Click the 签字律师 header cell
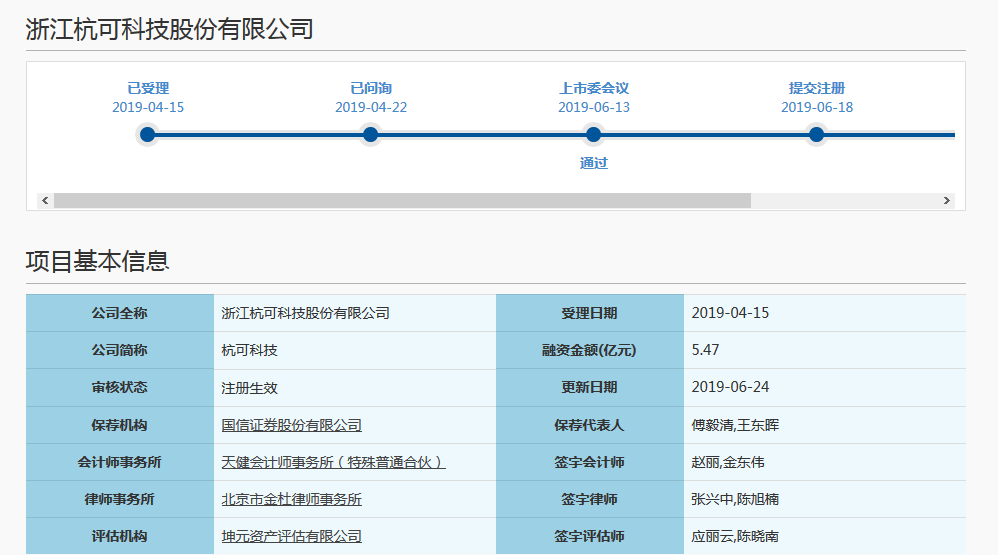 point(589,499)
